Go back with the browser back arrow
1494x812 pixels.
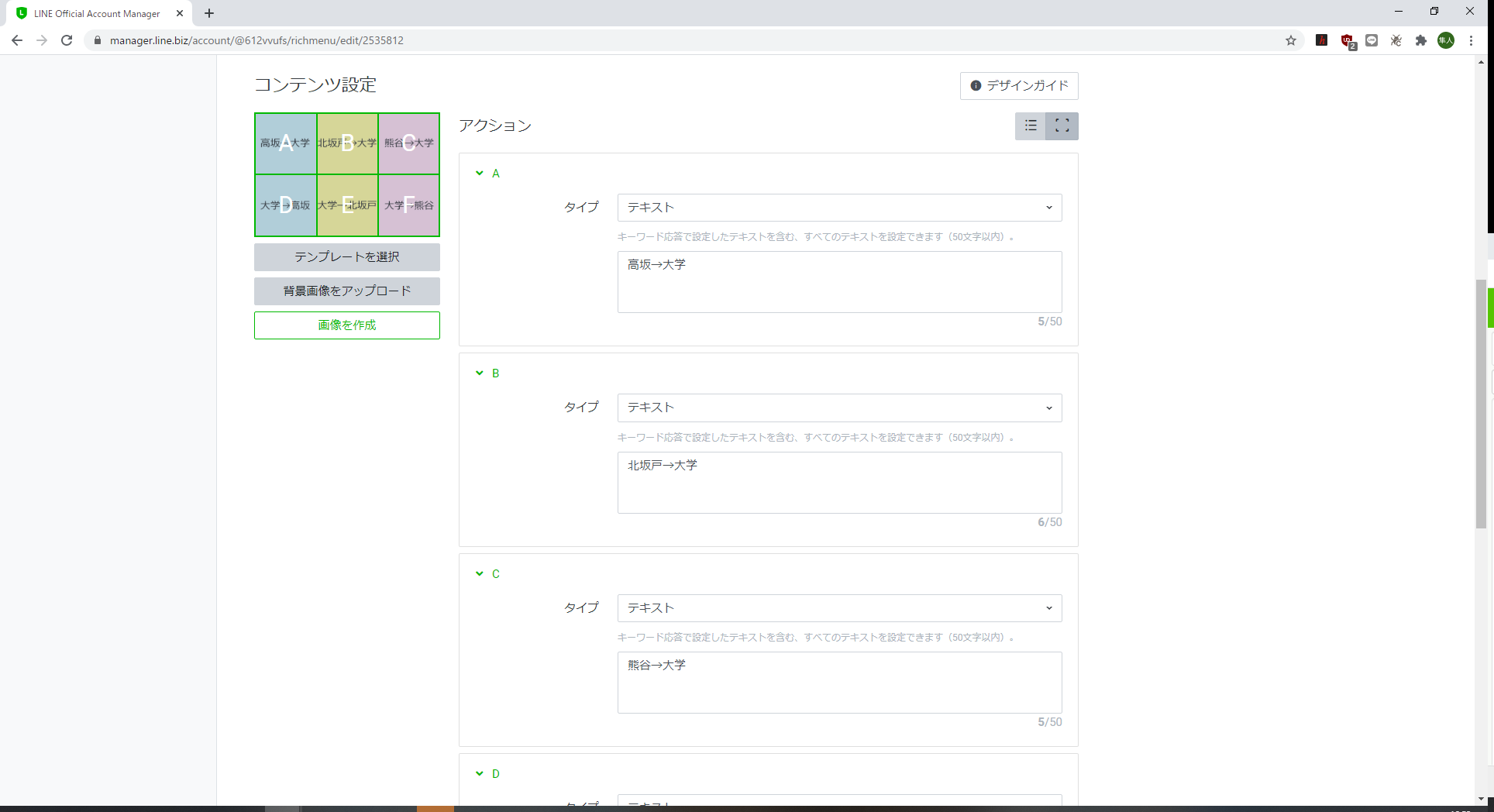coord(16,40)
